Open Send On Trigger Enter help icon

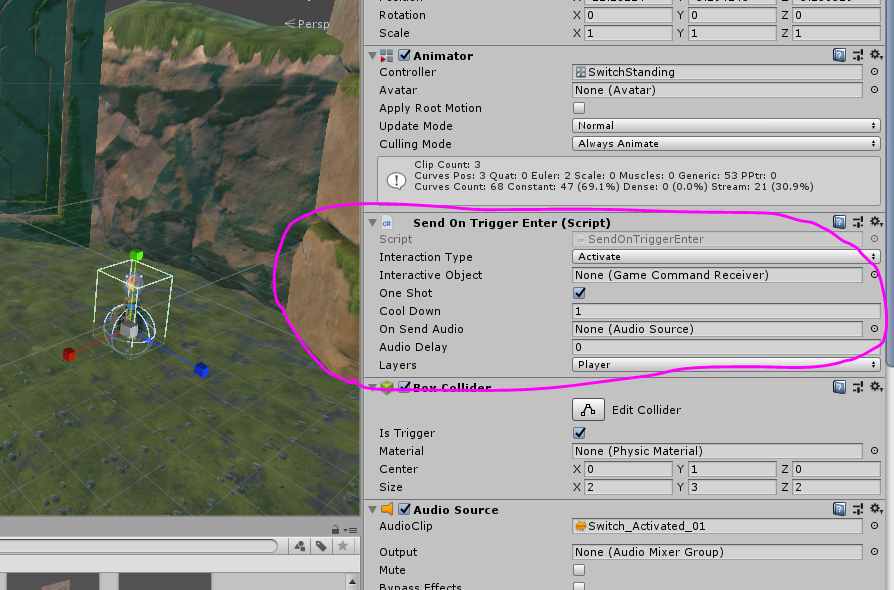coord(839,222)
